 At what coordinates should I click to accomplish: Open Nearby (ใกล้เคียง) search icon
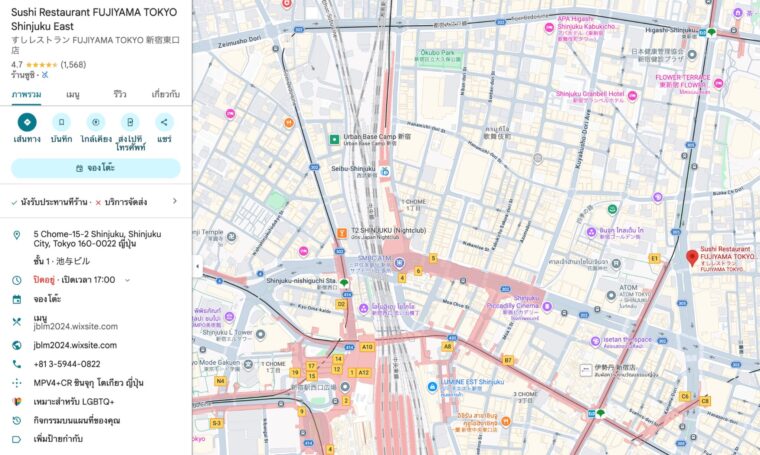[96, 122]
